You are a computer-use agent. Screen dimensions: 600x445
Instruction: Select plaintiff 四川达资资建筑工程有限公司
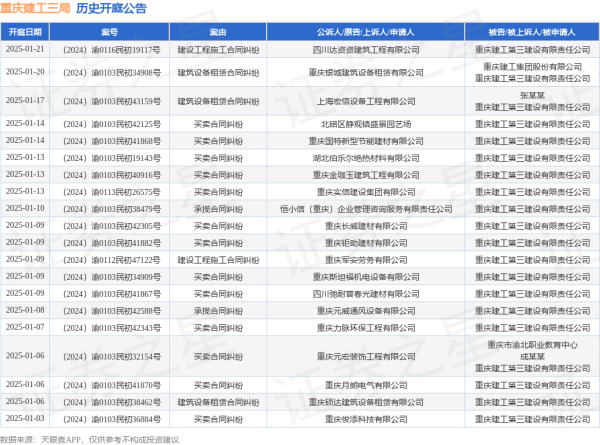coord(366,50)
